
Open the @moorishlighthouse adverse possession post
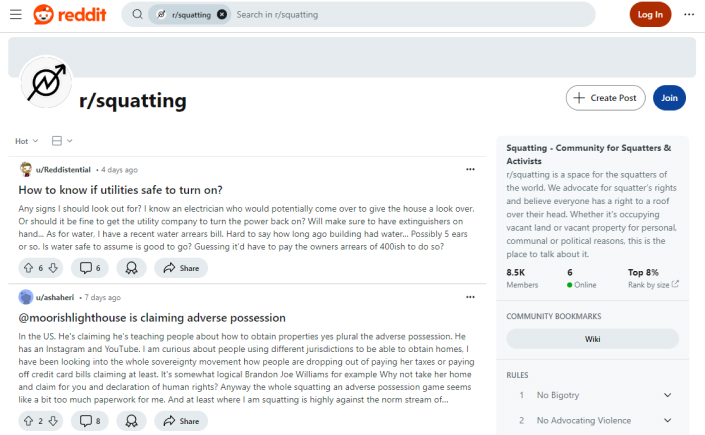[x=152, y=318]
